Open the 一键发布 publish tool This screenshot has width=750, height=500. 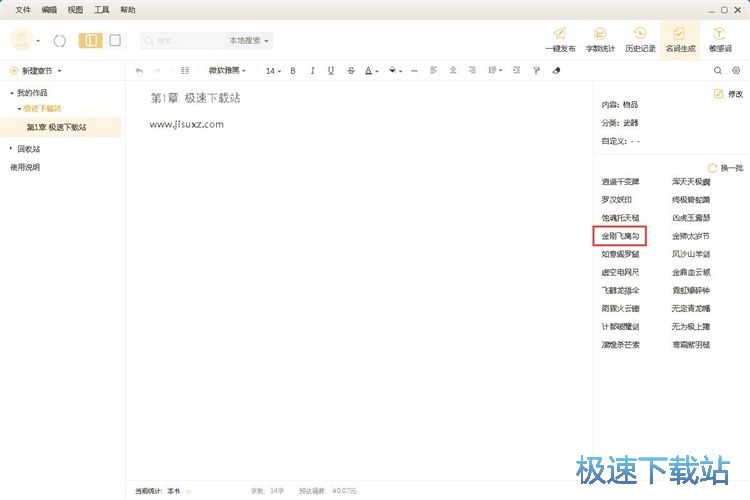[x=560, y=40]
